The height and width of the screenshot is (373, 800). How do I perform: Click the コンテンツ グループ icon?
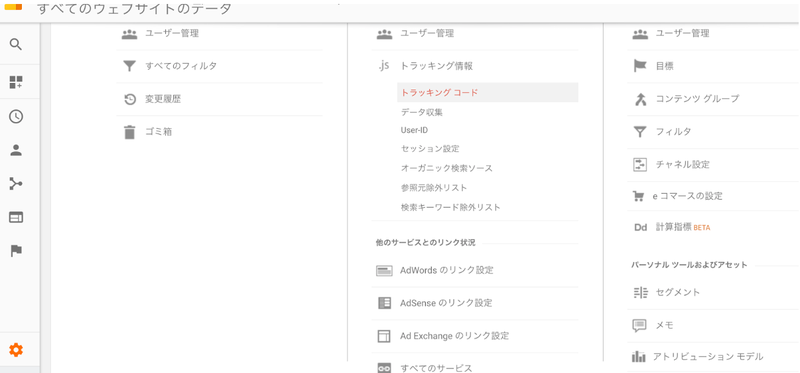tap(640, 99)
